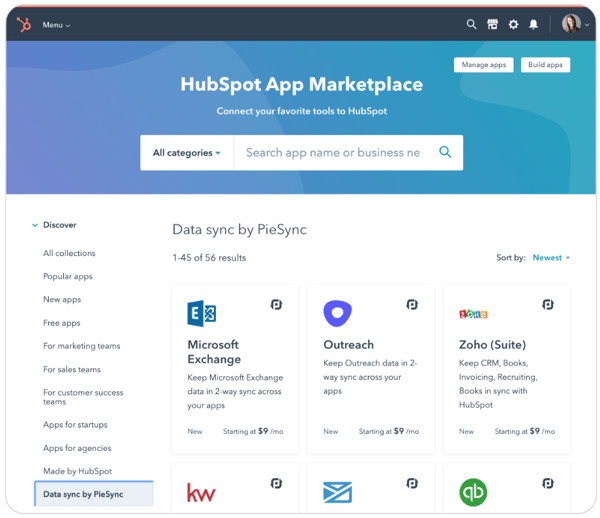Click the Build apps button
This screenshot has height=518, width=600.
(545, 65)
